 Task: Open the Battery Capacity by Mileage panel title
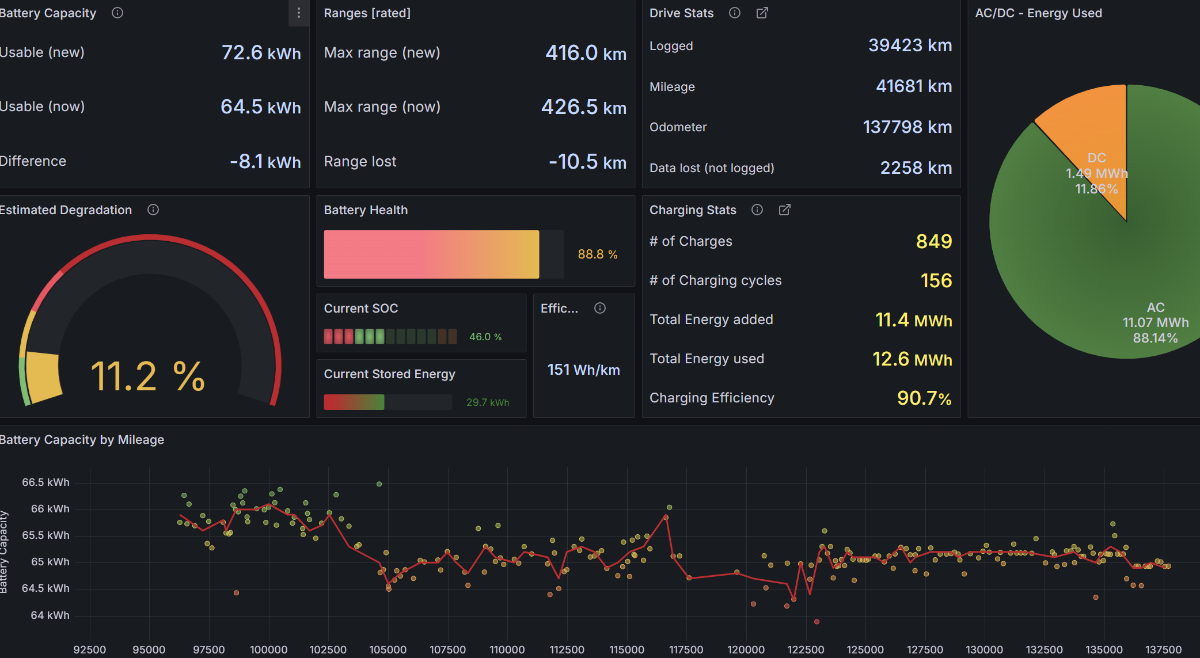(82, 439)
